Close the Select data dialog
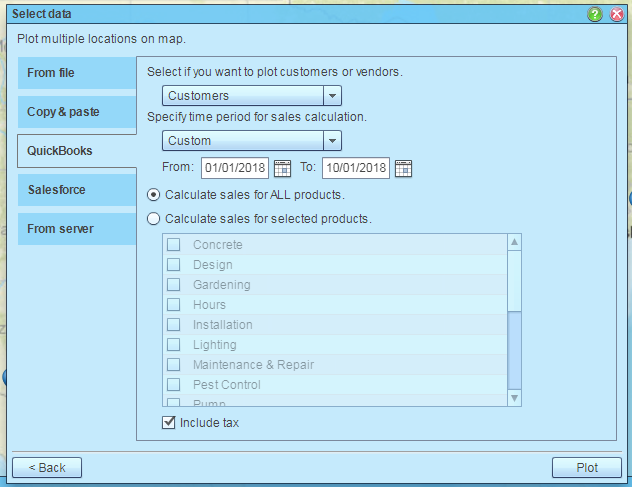 pos(616,14)
